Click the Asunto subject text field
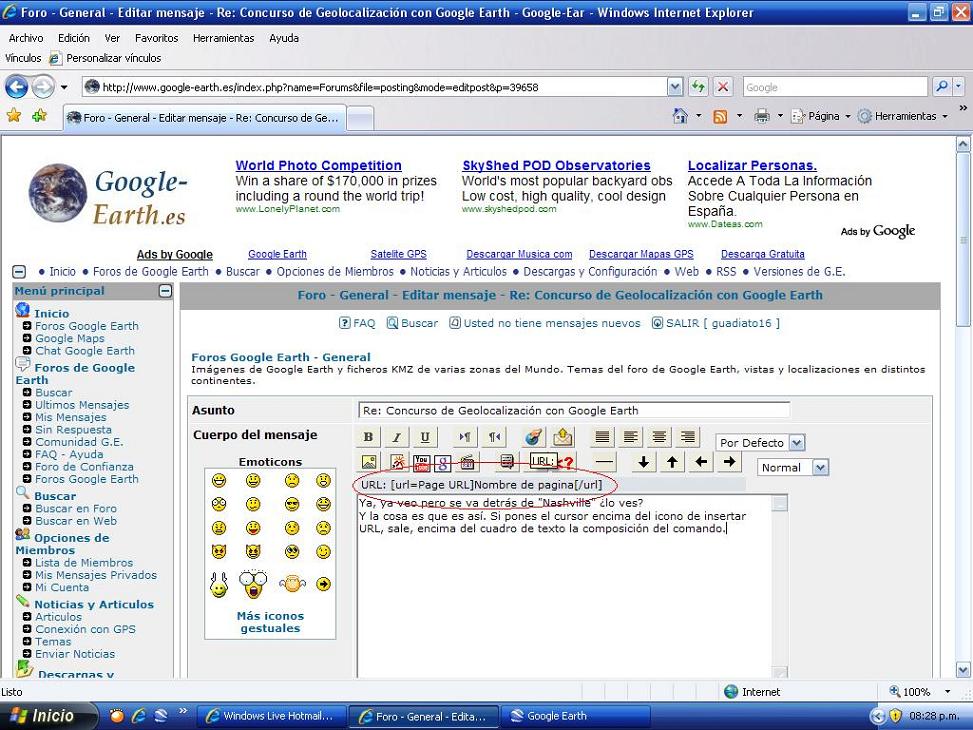The image size is (973, 730). 573,410
